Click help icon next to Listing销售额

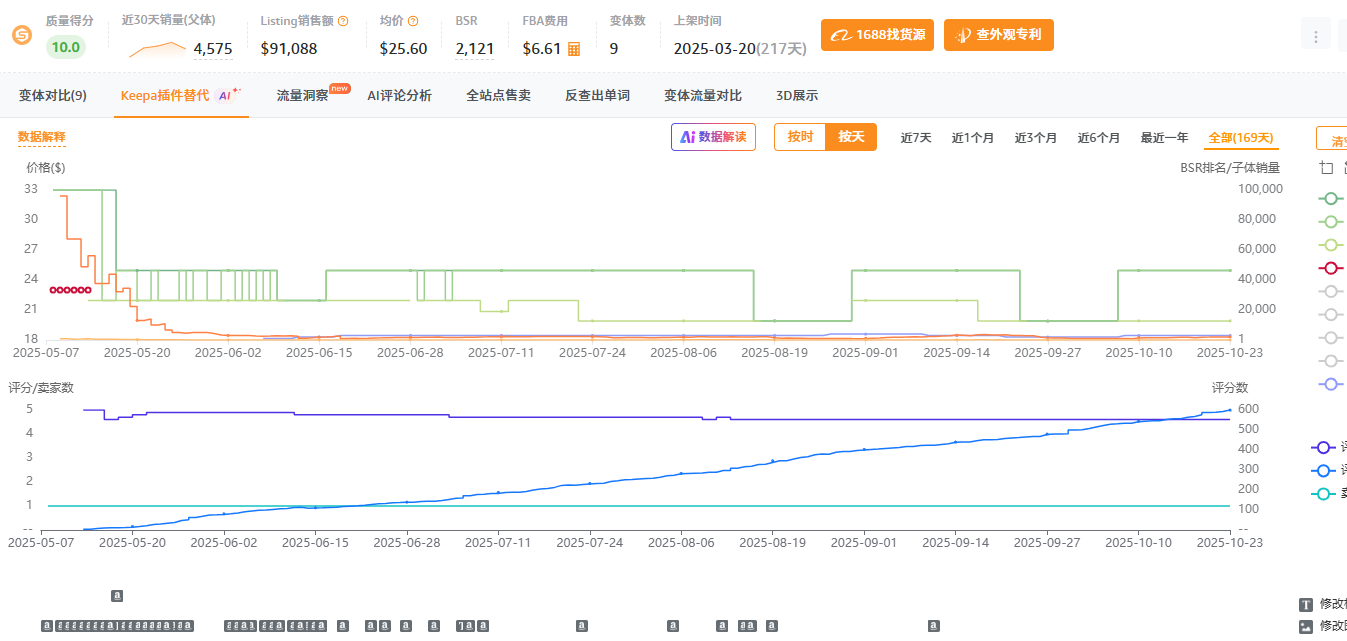pyautogui.click(x=344, y=21)
